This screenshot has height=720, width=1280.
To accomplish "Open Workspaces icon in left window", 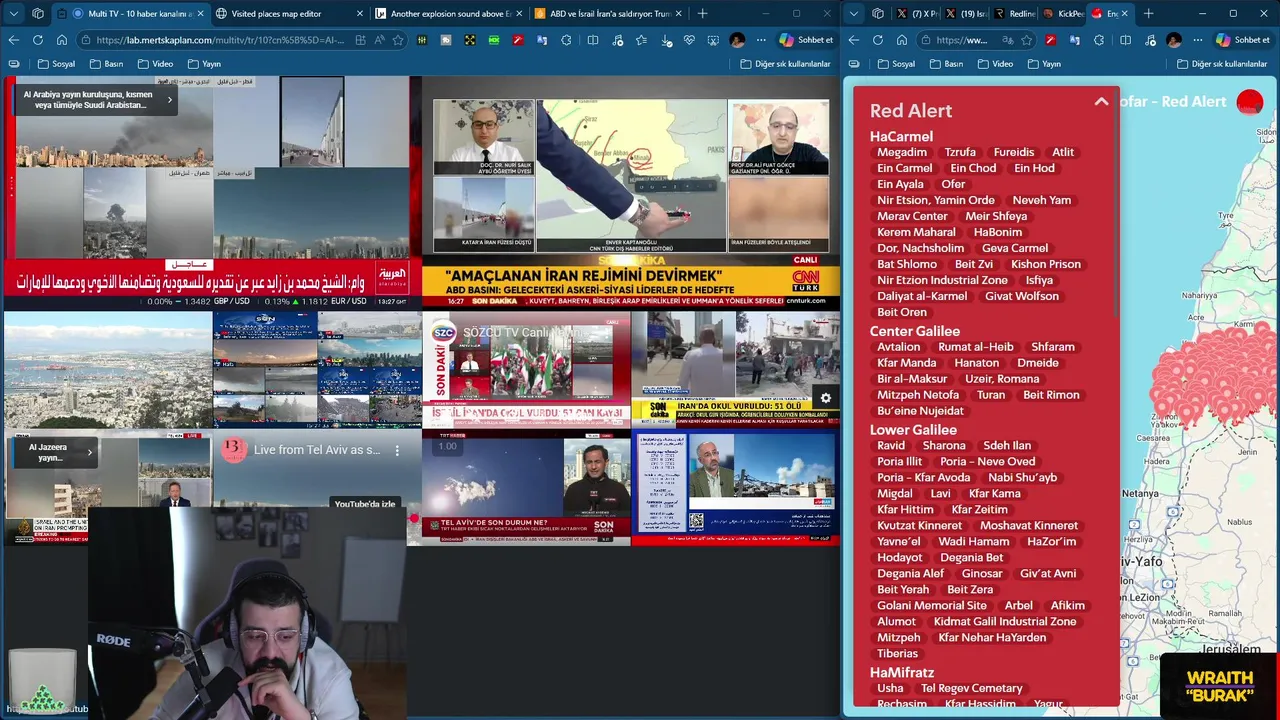I will (38, 14).
